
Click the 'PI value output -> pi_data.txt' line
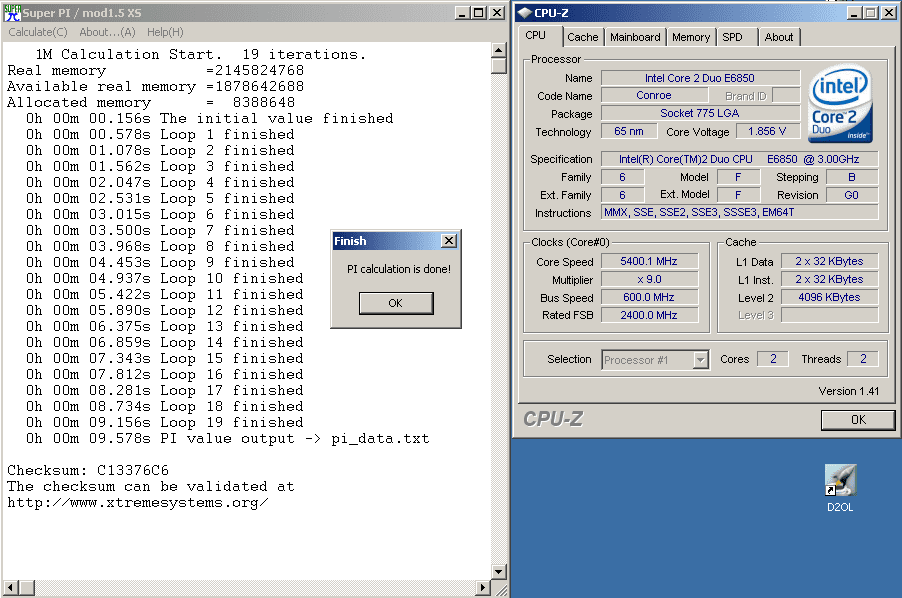click(227, 439)
